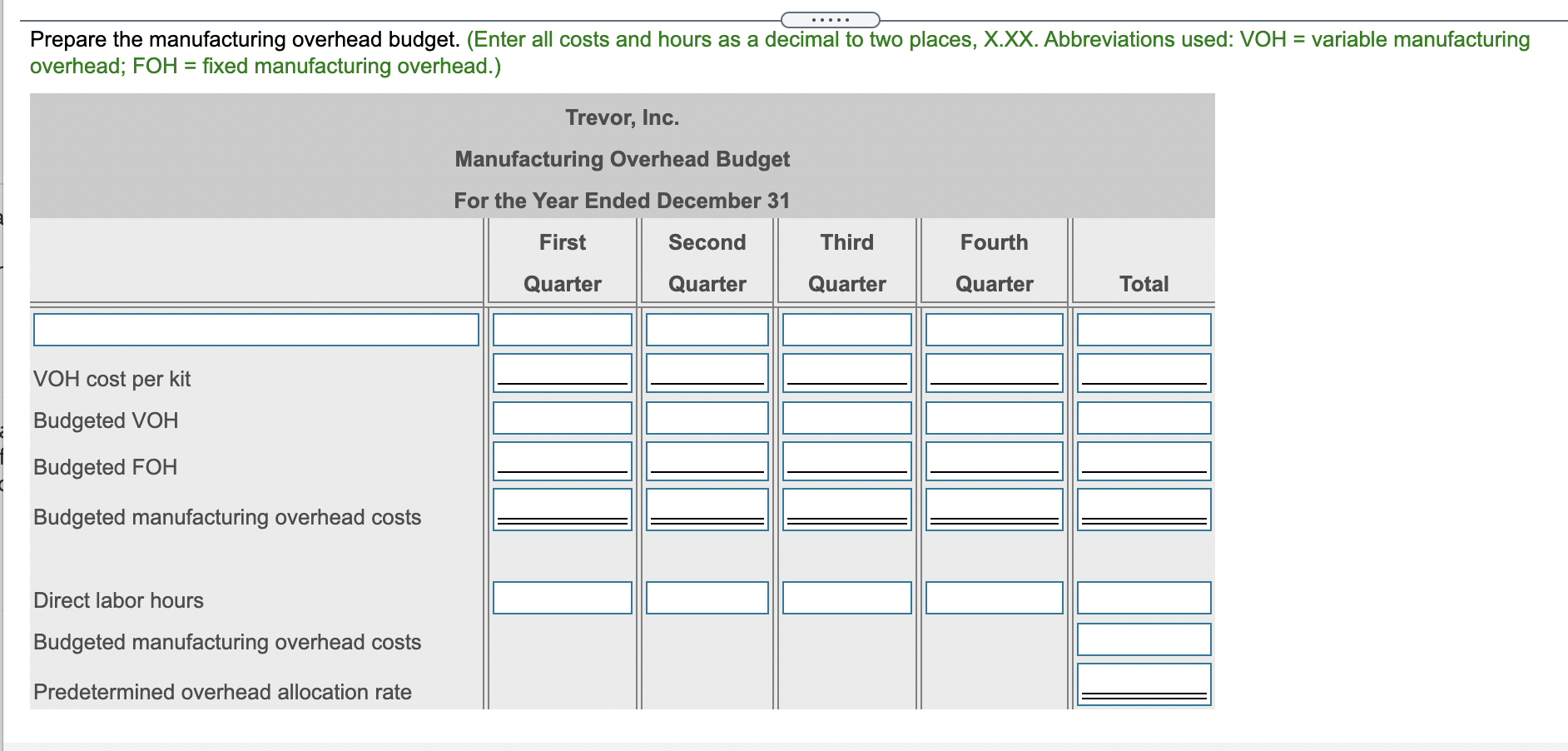The height and width of the screenshot is (751, 1568).
Task: Activate Budgeted FOH First Quarter cell
Action: point(563,461)
